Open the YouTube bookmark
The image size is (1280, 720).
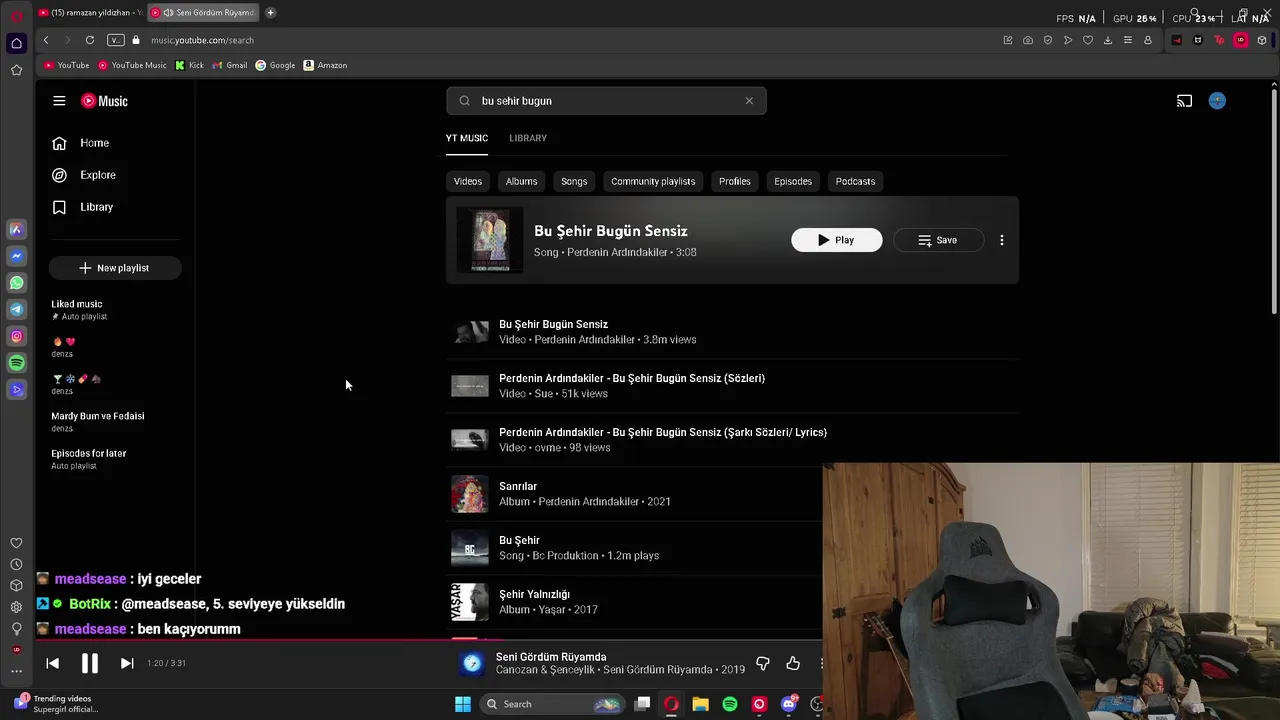point(67,65)
